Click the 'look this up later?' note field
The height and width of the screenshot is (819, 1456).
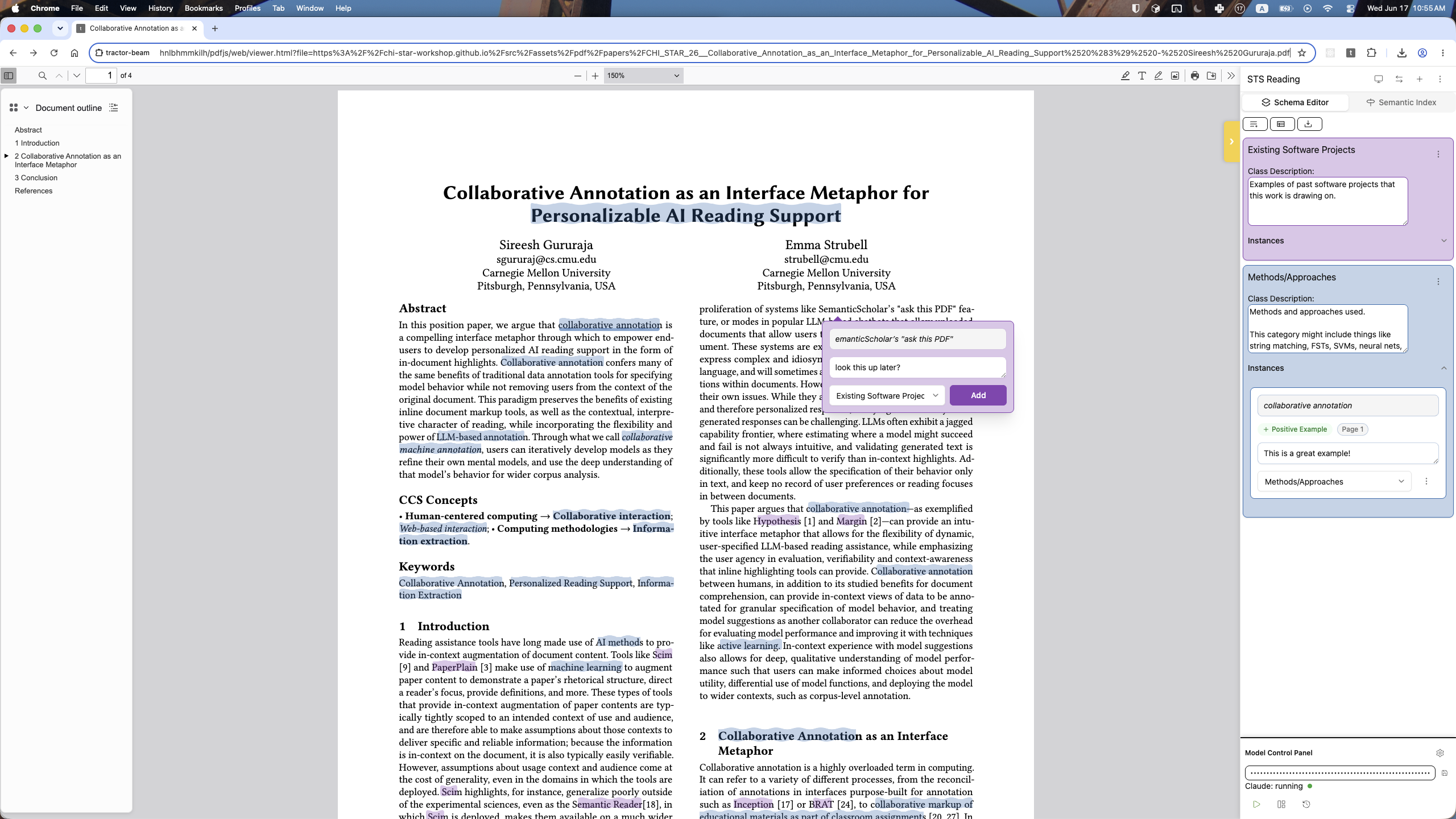click(917, 367)
